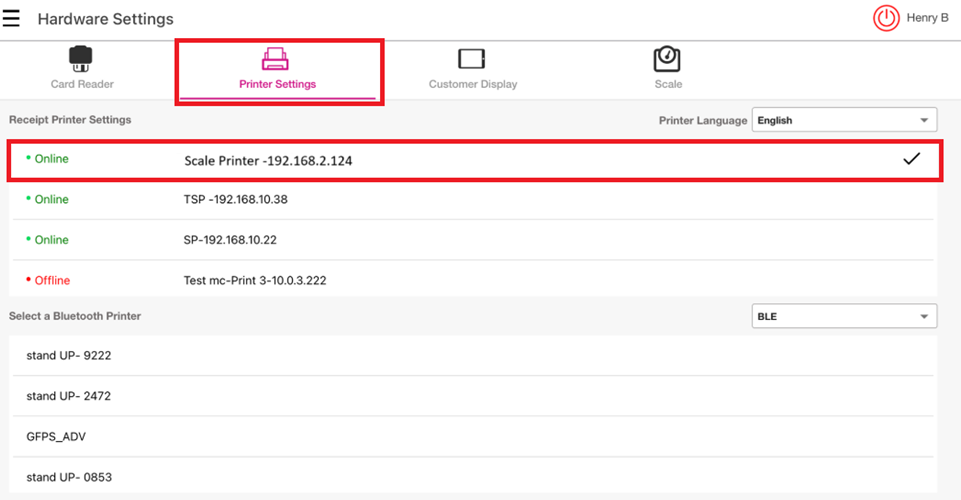This screenshot has height=500, width=961.
Task: Click the Customer Display tablet icon
Action: (x=471, y=58)
